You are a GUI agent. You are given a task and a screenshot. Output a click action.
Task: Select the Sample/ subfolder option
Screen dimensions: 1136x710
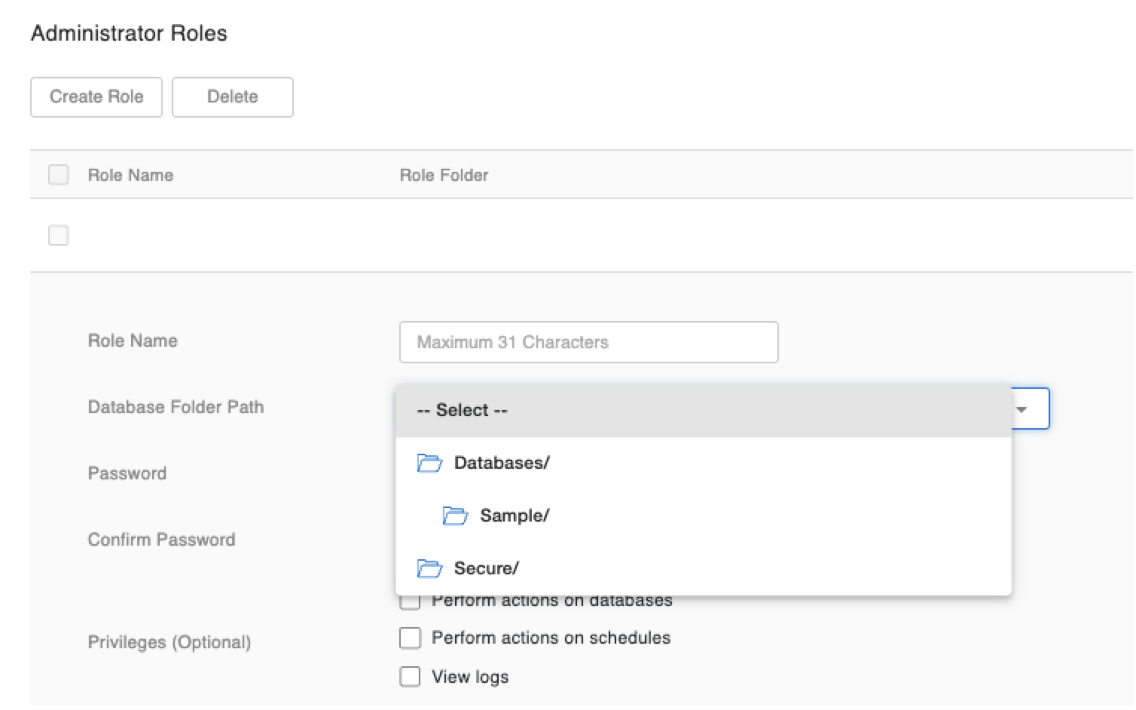click(703, 516)
